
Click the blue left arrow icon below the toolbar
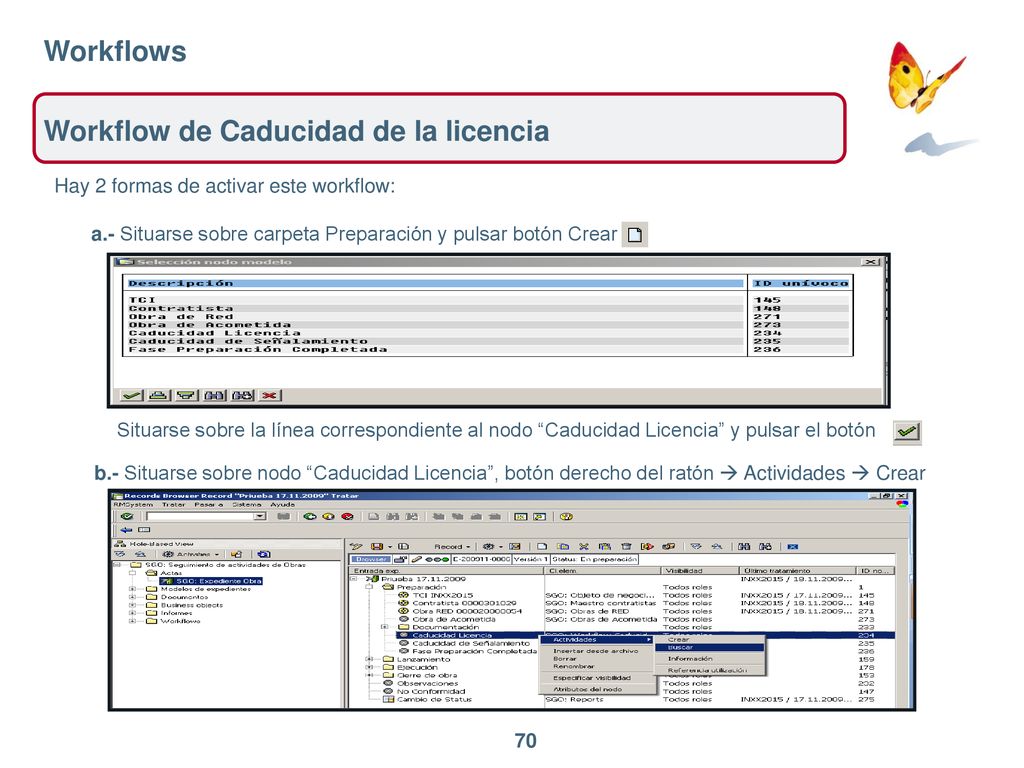[x=126, y=530]
